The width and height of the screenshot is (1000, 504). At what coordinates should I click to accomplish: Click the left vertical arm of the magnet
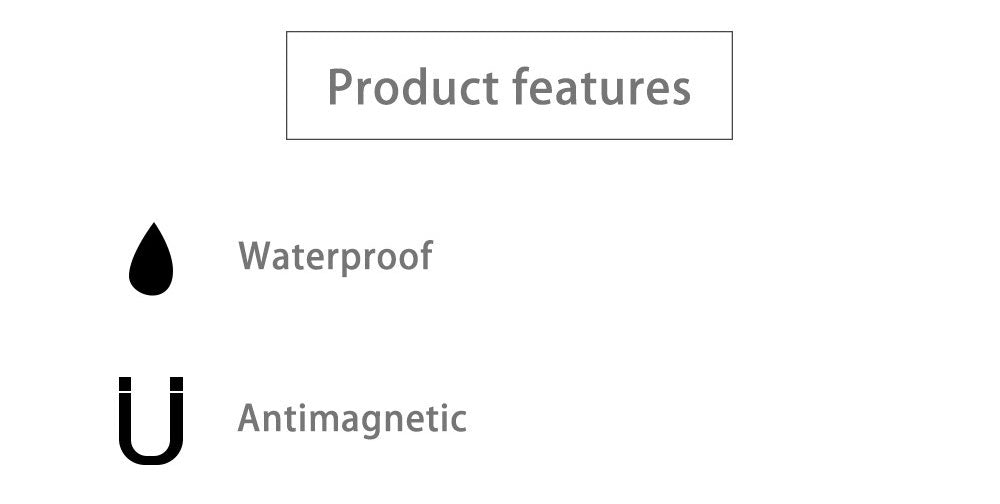tap(125, 418)
